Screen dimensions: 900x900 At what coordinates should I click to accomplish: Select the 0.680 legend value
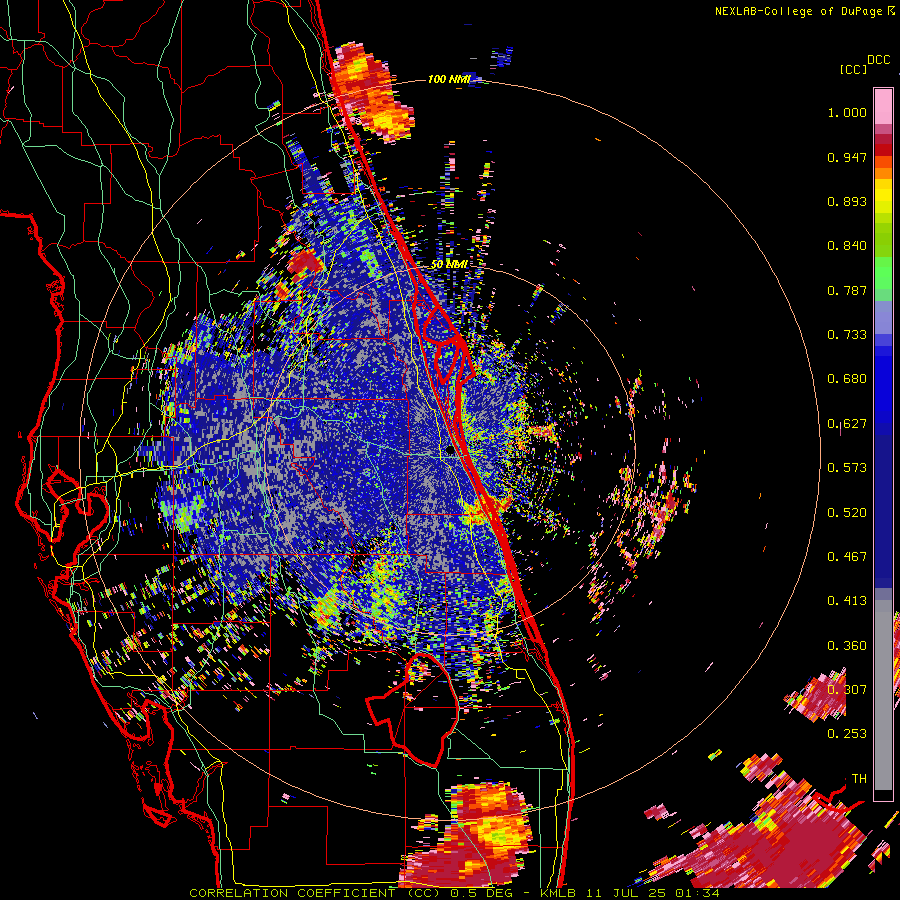(x=847, y=379)
